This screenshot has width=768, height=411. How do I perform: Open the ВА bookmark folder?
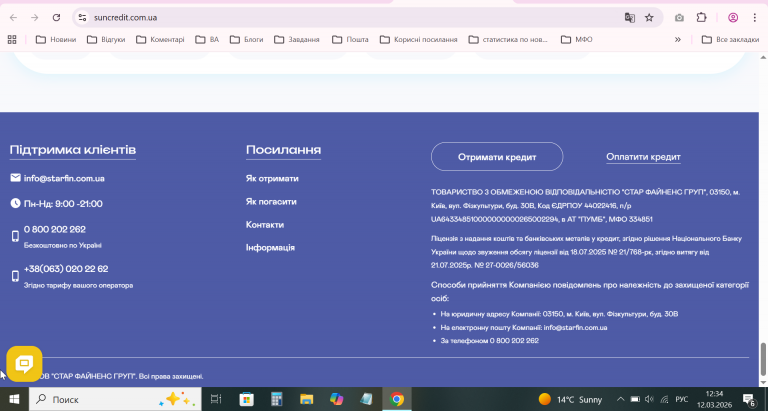(x=207, y=40)
